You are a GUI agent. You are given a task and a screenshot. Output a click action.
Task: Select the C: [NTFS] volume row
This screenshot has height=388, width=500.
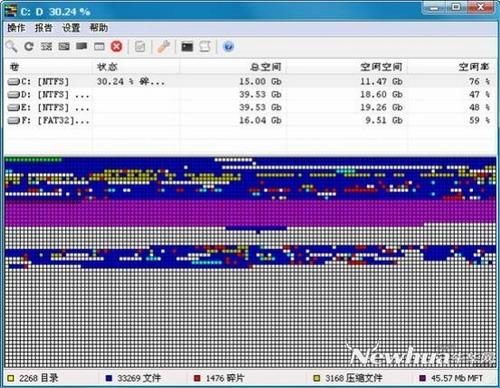click(250, 81)
